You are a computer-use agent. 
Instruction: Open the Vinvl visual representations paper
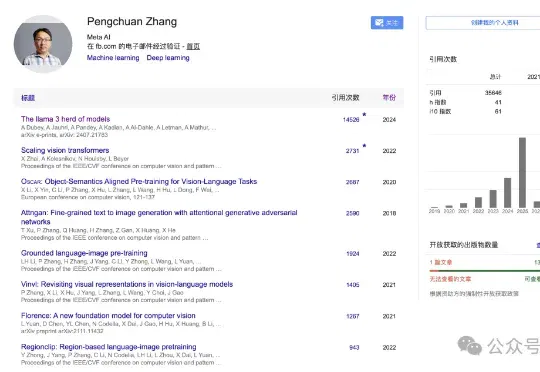(x=127, y=285)
